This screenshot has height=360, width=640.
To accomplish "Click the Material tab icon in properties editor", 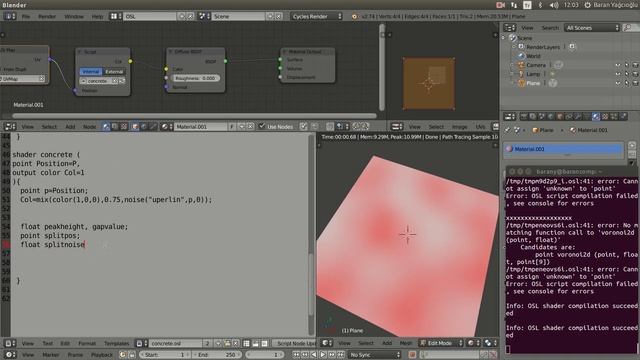I will click(596, 117).
